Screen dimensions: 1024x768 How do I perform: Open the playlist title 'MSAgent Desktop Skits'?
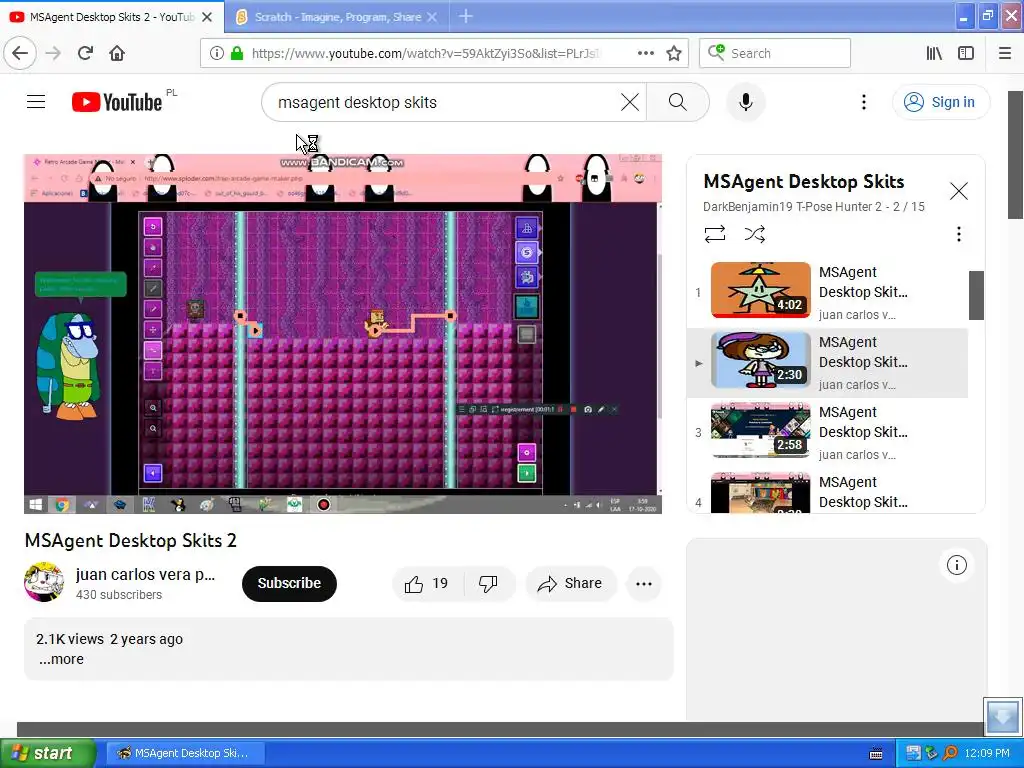[x=804, y=182]
